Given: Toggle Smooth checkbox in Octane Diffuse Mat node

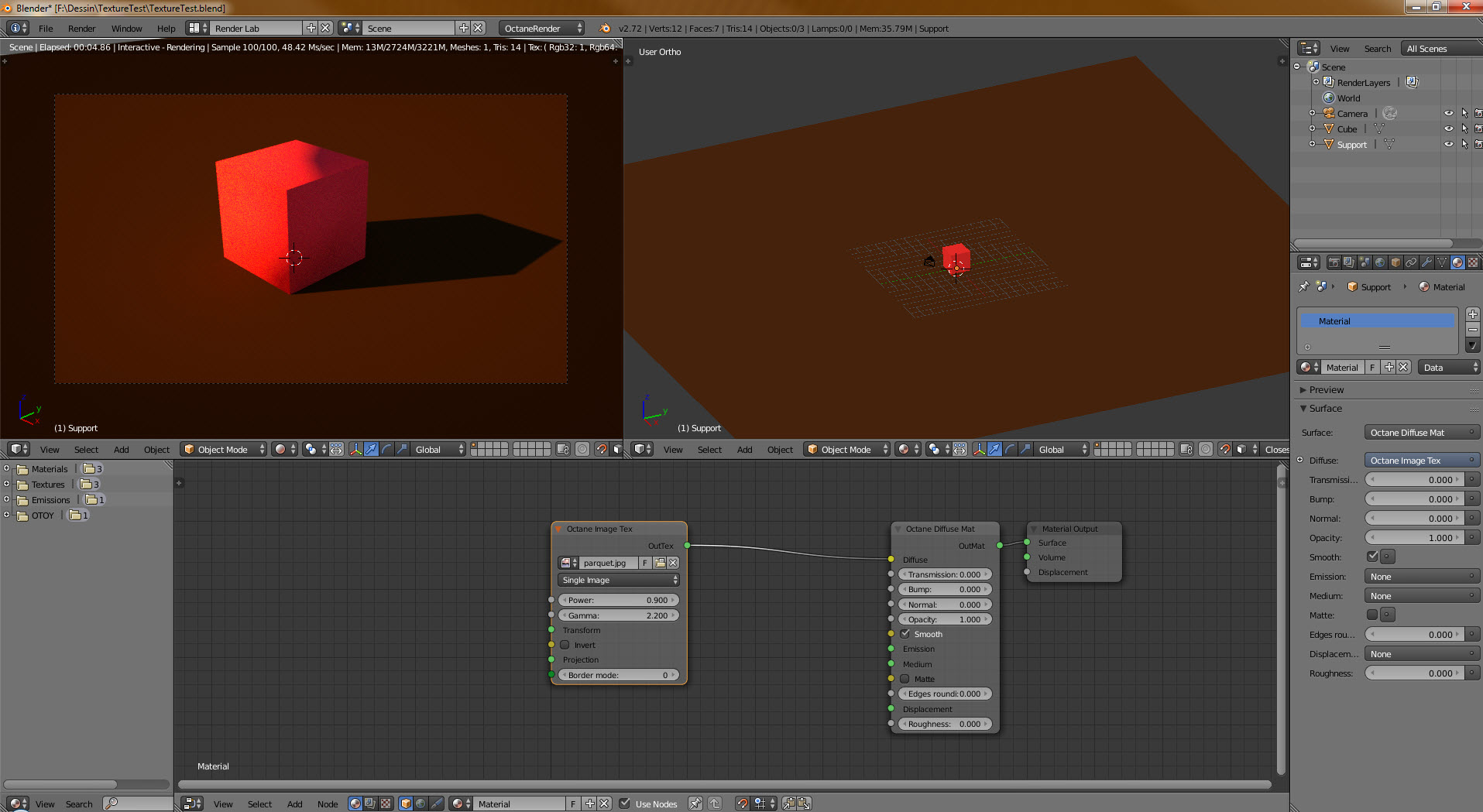Looking at the screenshot, I should pyautogui.click(x=905, y=634).
